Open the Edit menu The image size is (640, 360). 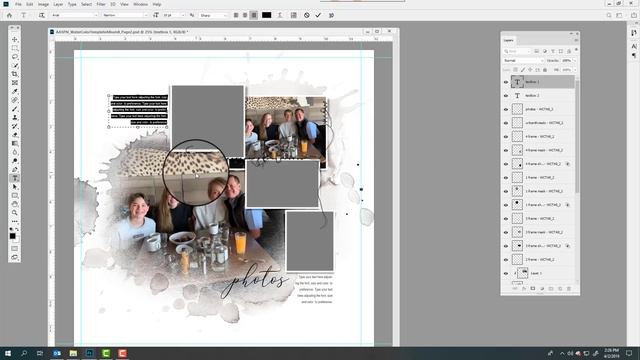30,4
